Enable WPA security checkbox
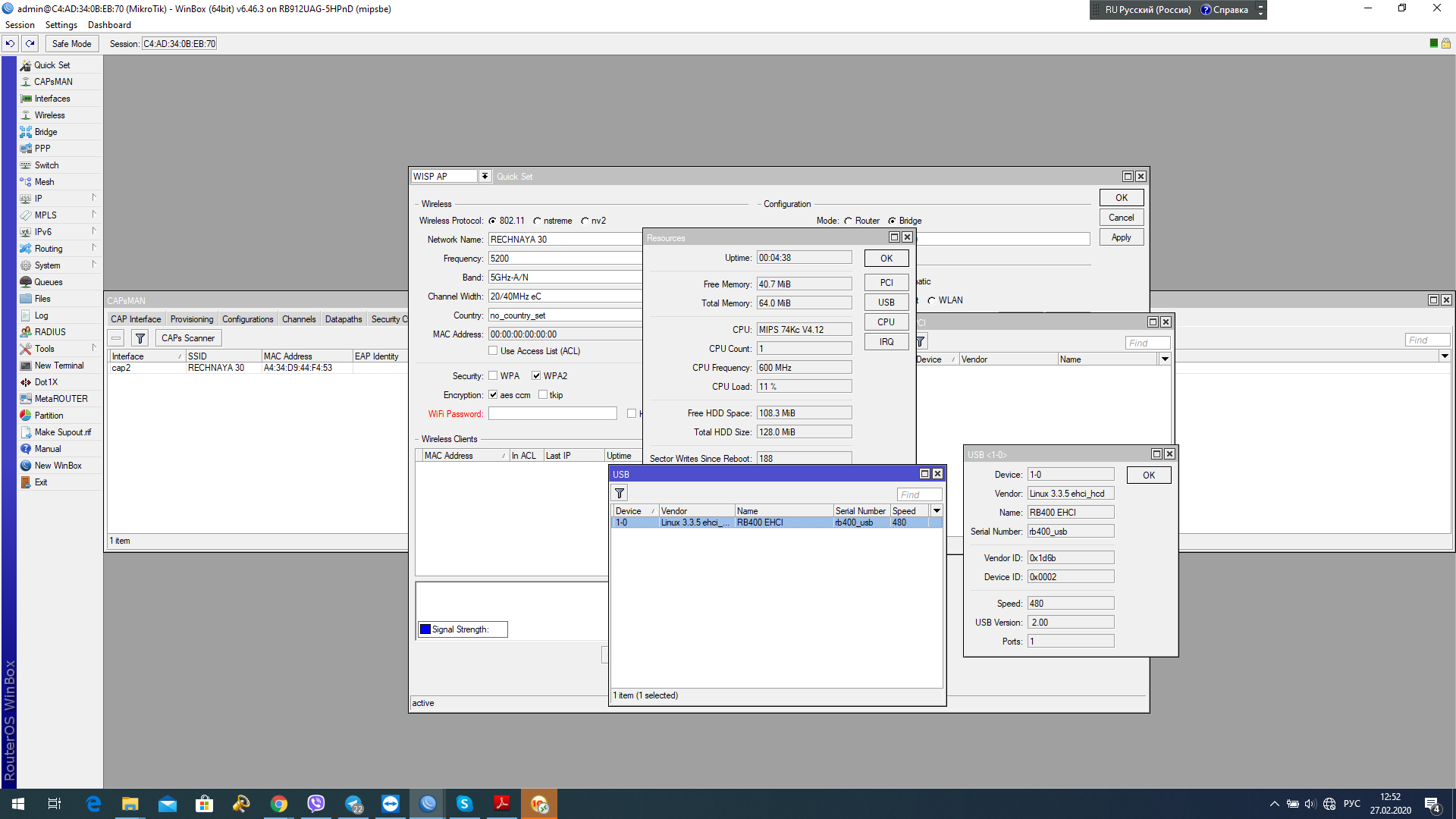Screen dimensions: 1456x819 tap(493, 376)
